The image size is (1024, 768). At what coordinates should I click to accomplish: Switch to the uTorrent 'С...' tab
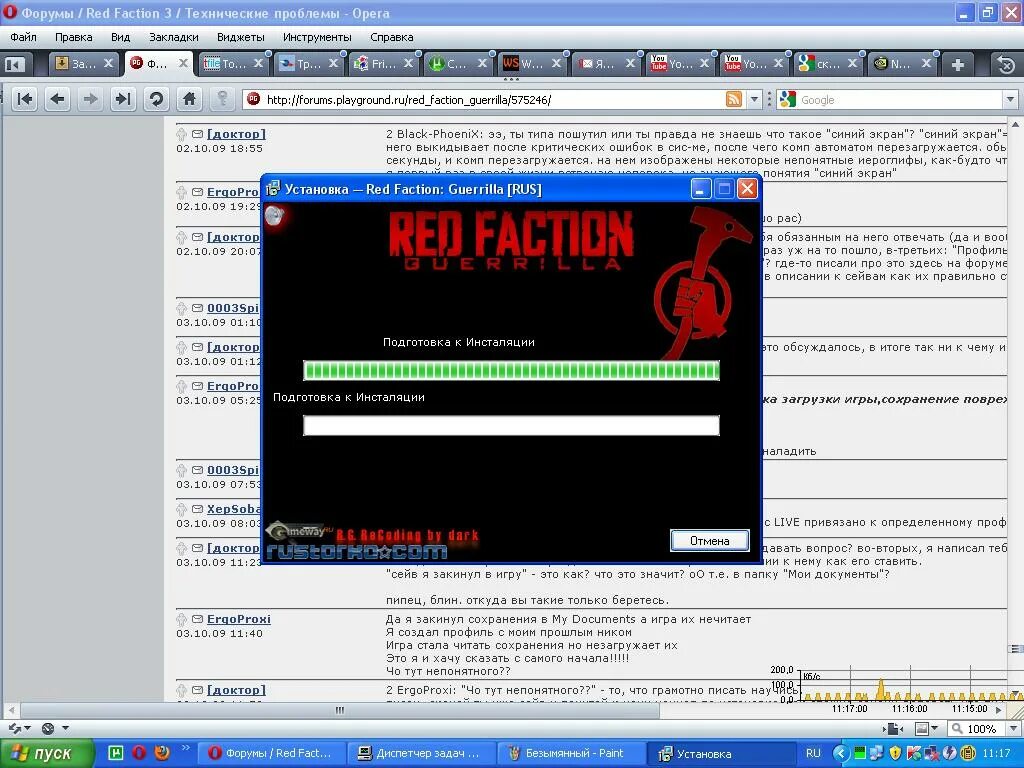457,63
